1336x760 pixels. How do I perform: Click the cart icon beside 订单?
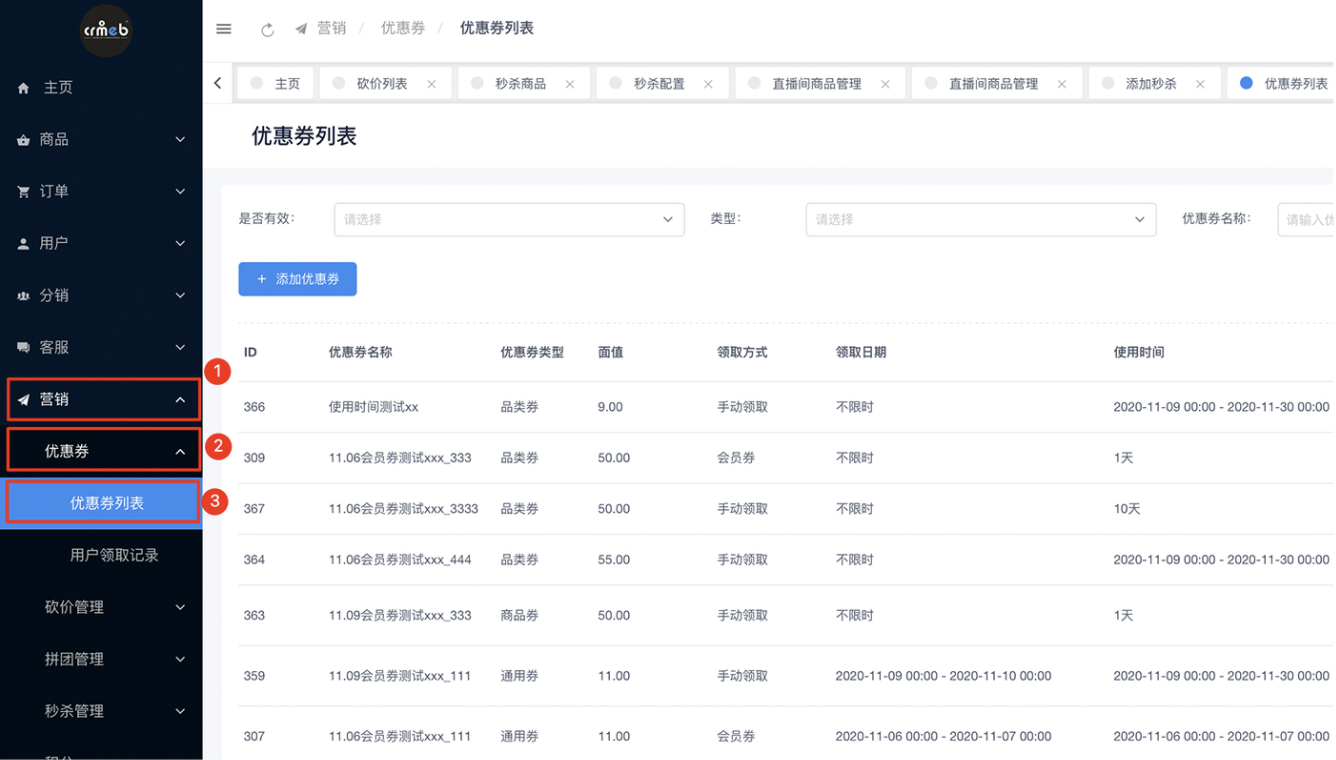(23, 192)
